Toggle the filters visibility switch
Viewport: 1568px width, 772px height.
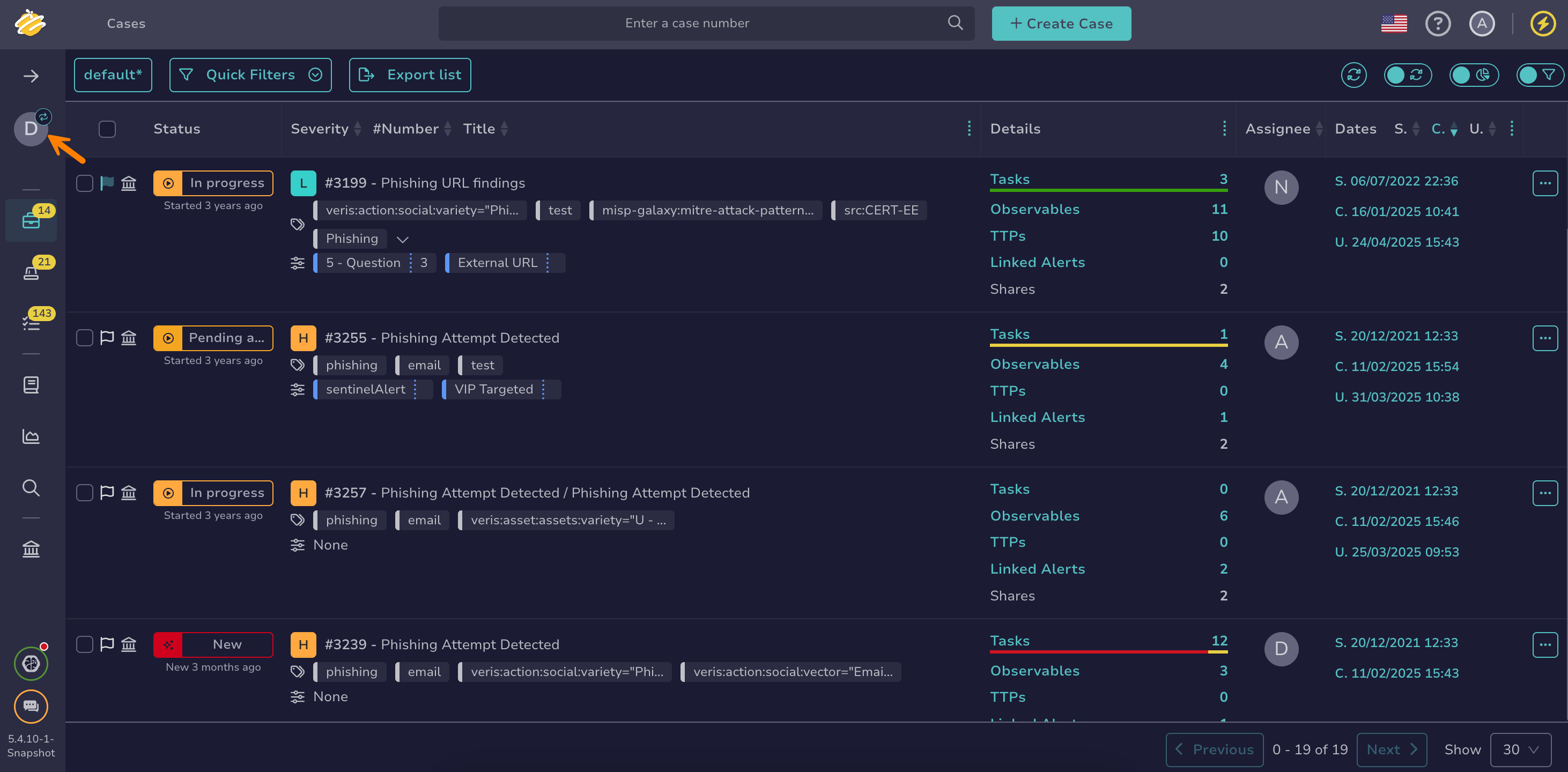[x=1540, y=75]
